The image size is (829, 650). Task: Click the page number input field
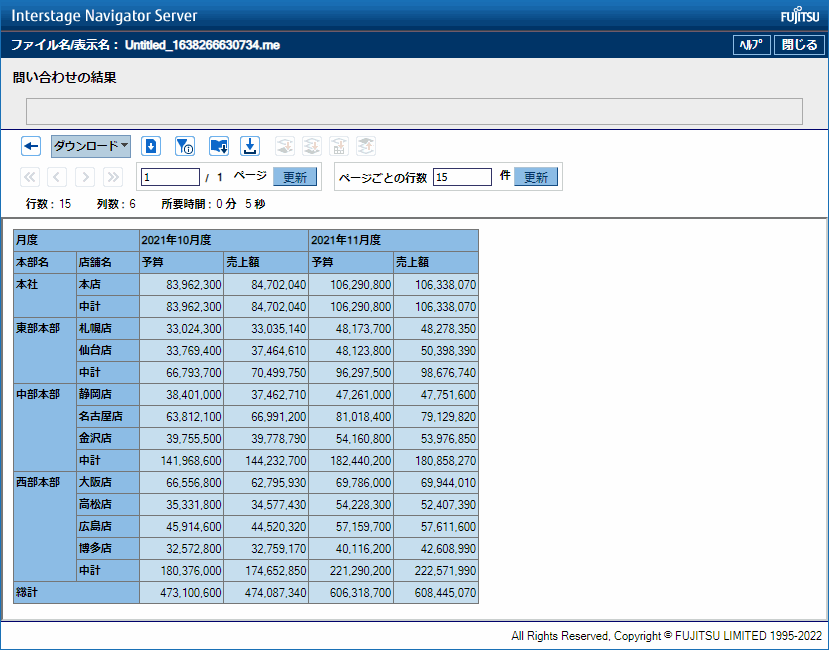coord(170,177)
